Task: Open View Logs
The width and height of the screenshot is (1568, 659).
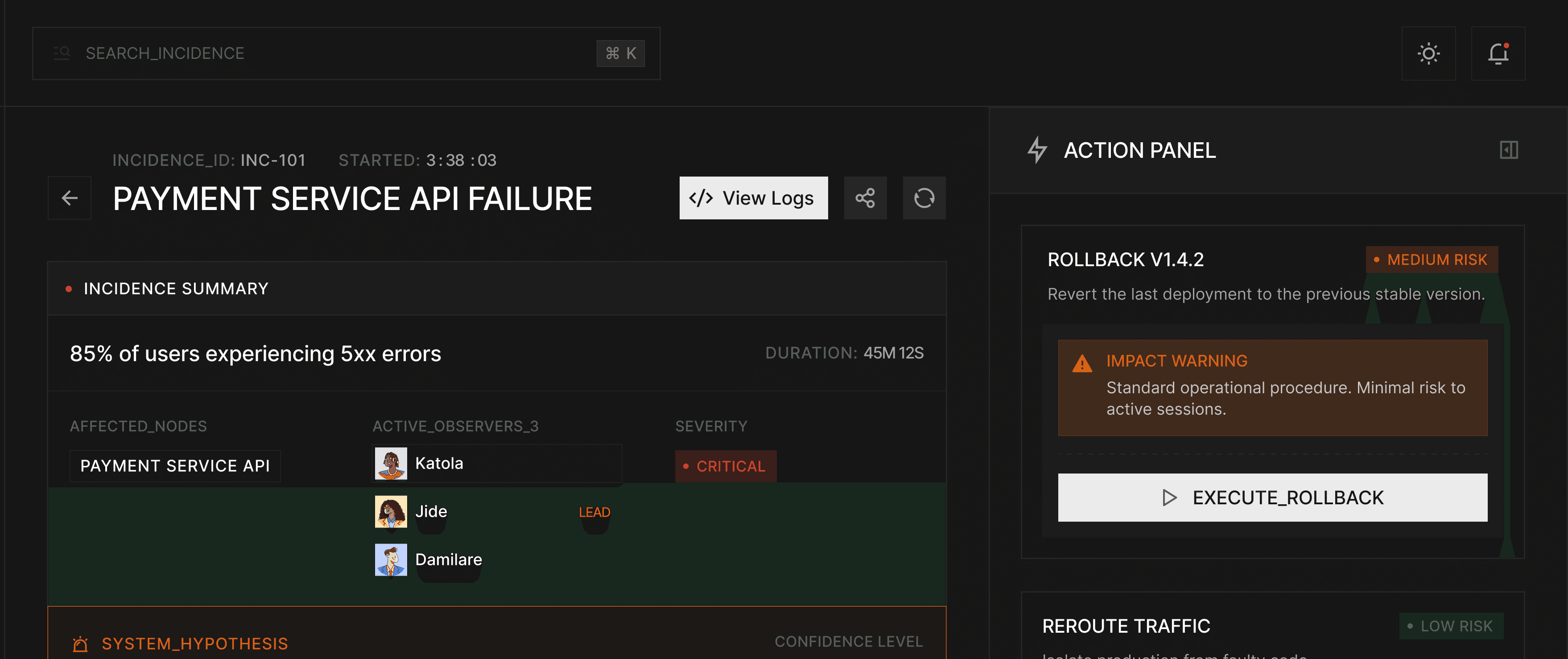Action: [753, 198]
